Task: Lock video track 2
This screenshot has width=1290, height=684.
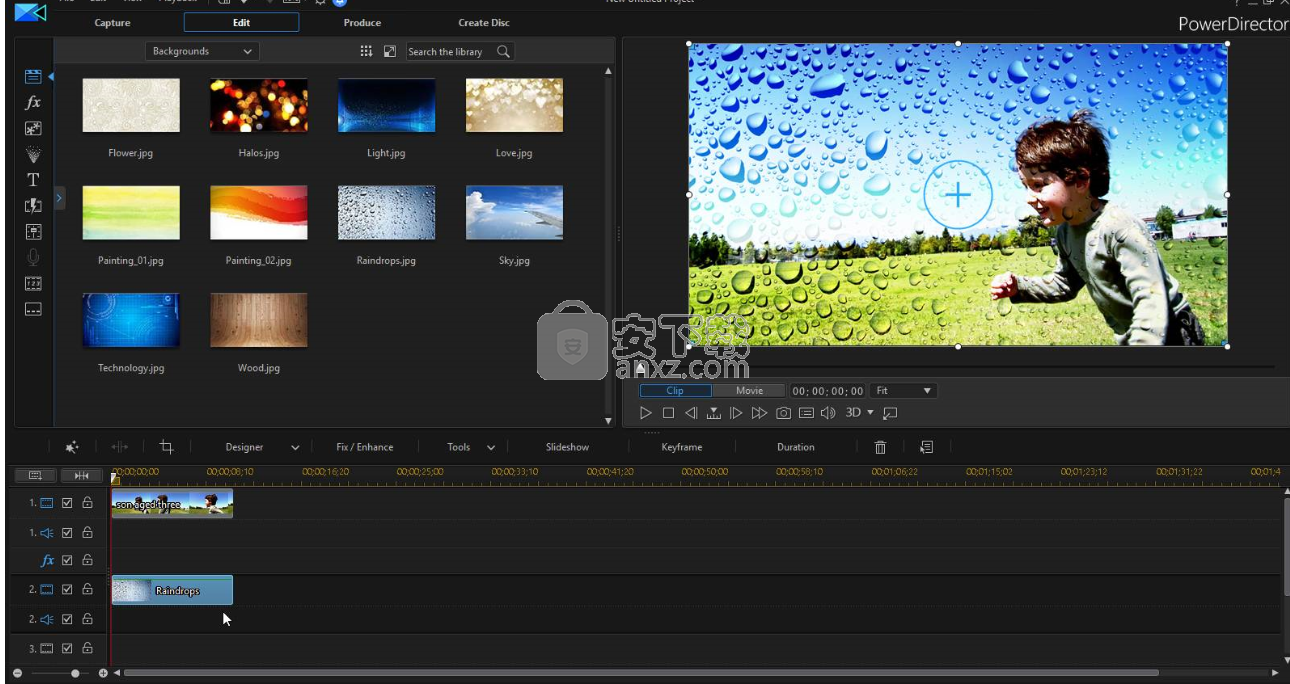Action: pos(87,590)
